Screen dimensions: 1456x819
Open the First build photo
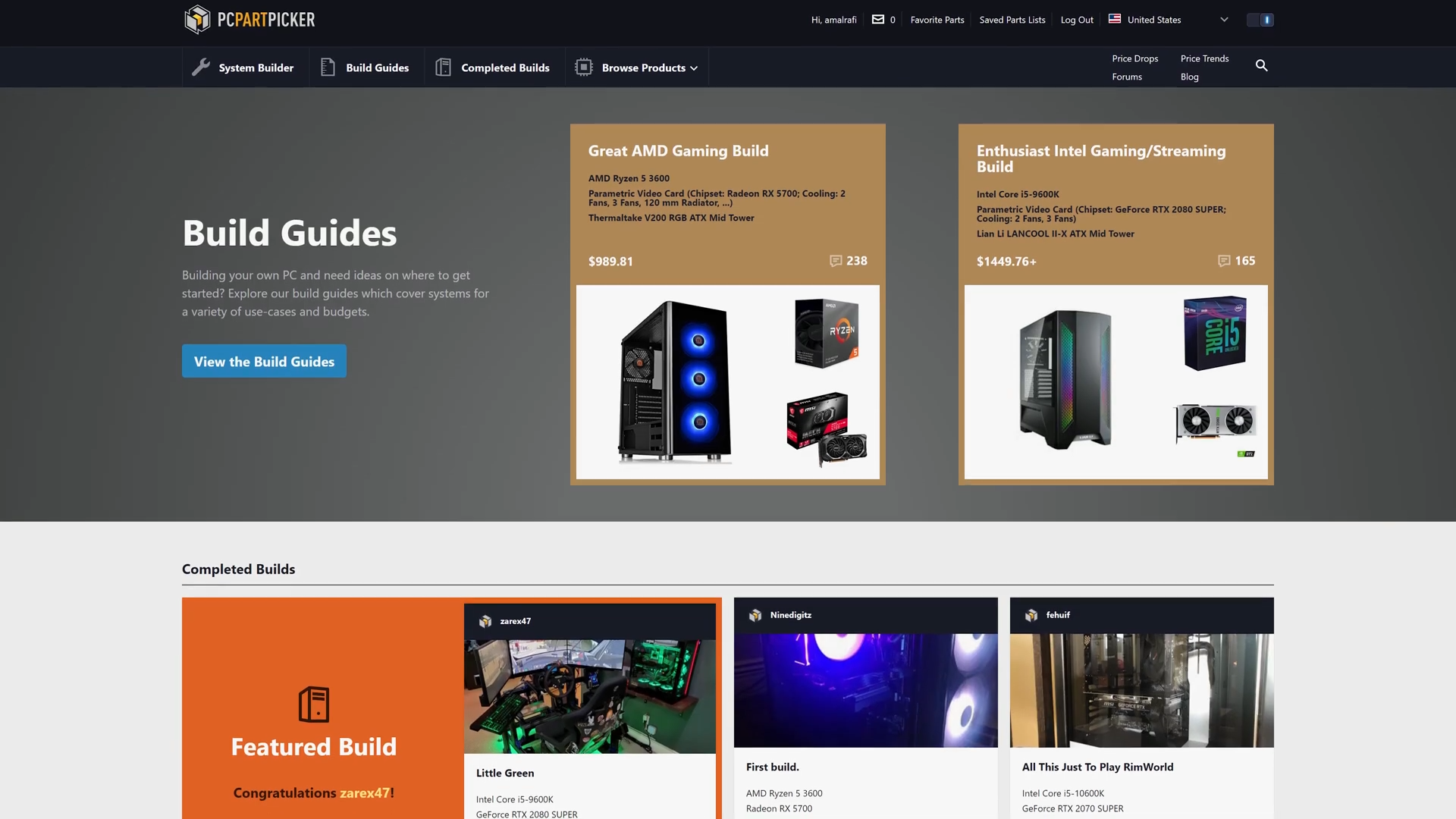tap(866, 691)
